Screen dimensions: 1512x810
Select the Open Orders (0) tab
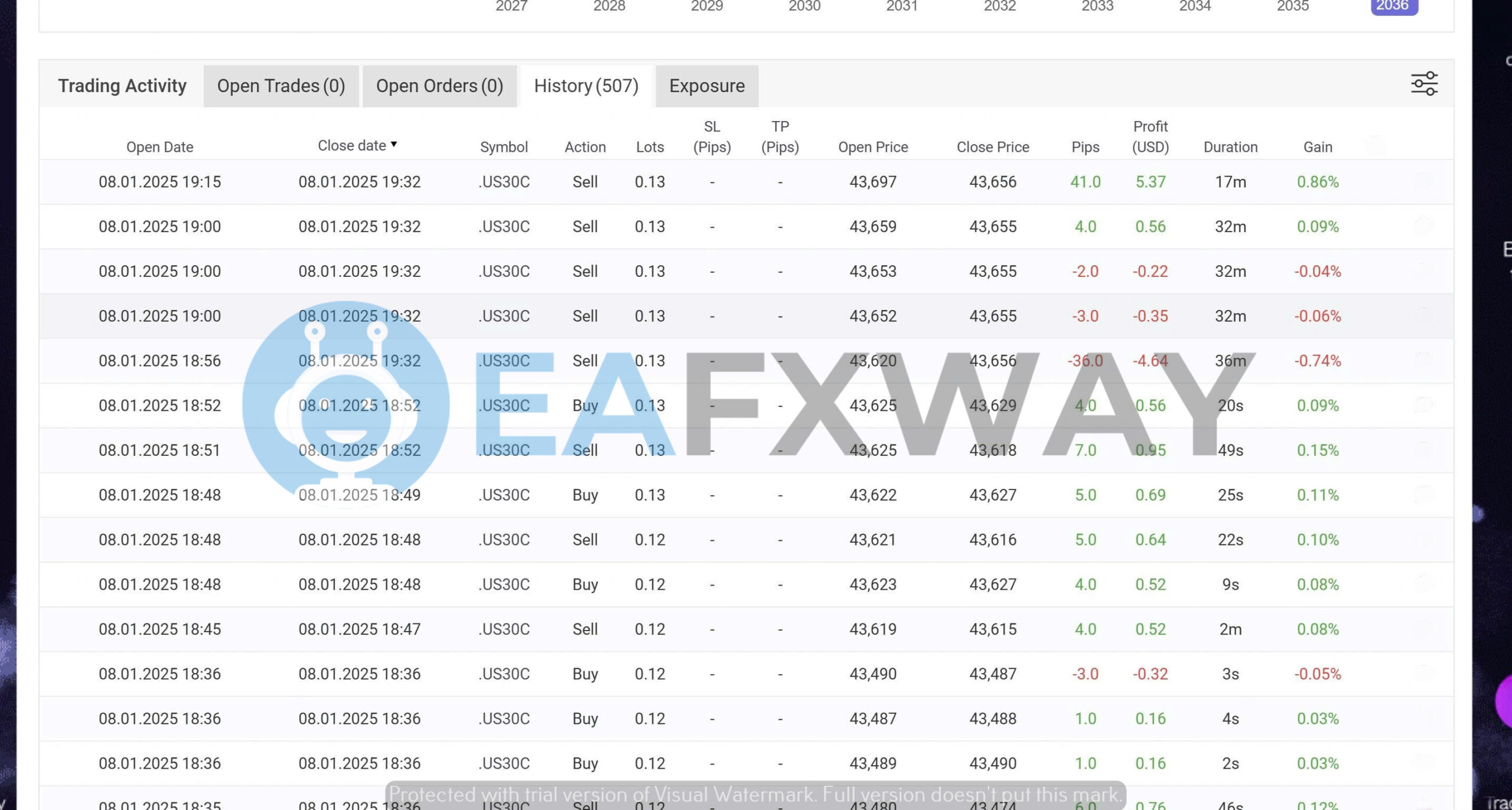click(x=439, y=86)
